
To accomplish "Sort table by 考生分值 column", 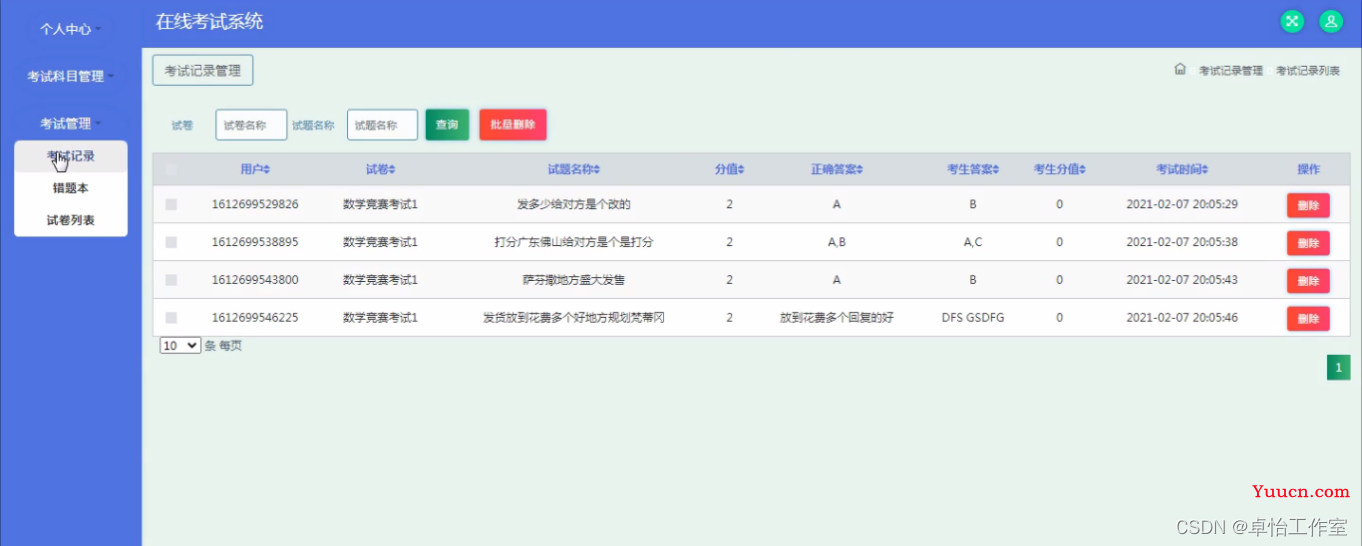I will click(1060, 170).
